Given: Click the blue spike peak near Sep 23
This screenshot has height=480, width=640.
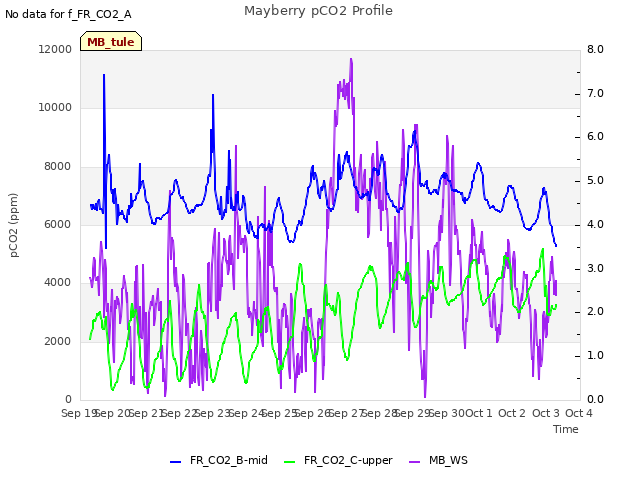Looking at the screenshot, I should tap(213, 95).
